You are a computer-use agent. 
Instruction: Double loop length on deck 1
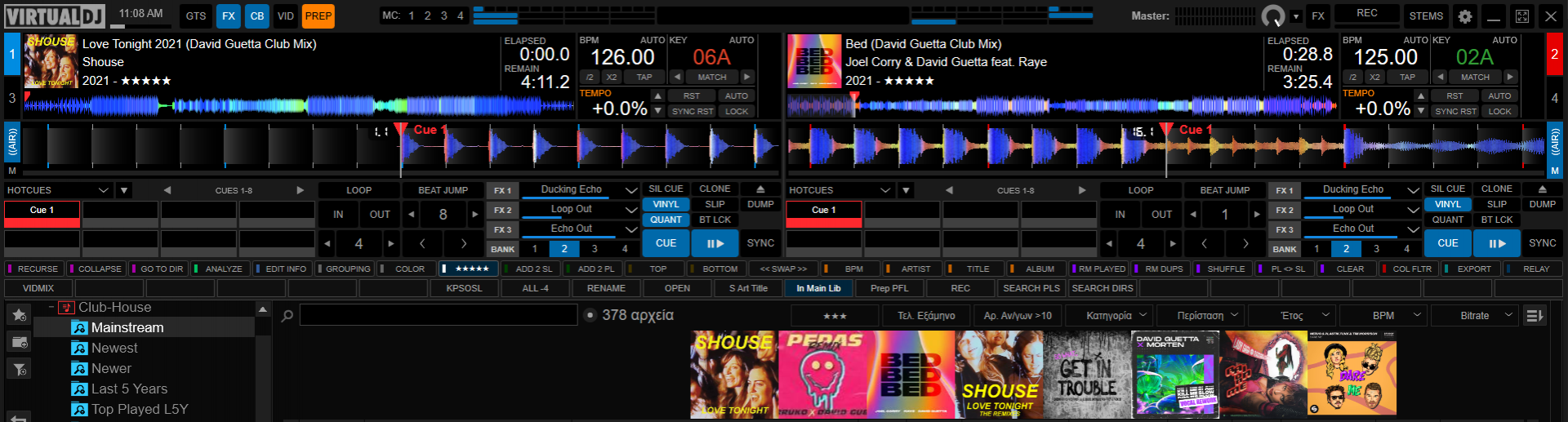tap(391, 243)
